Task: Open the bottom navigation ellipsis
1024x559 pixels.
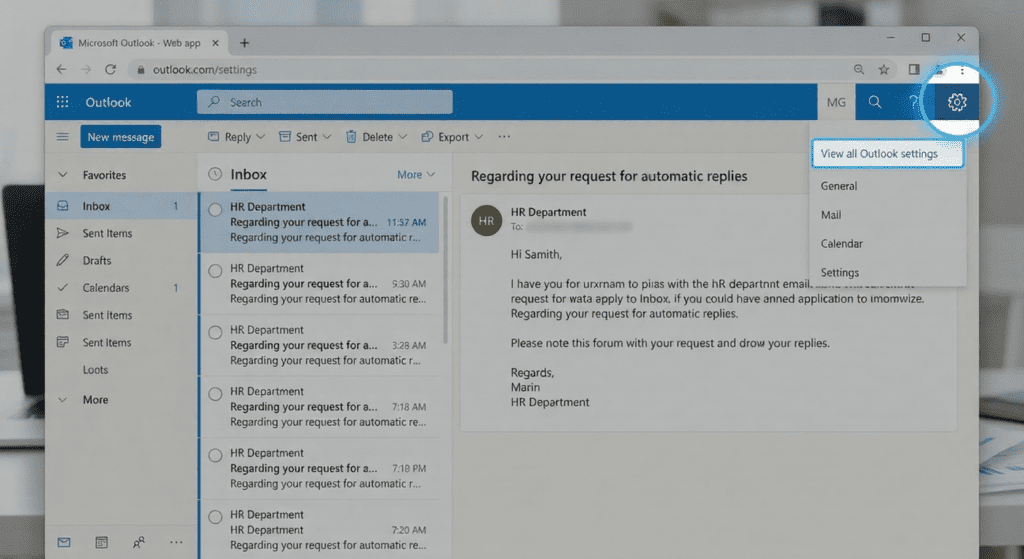Action: (176, 542)
